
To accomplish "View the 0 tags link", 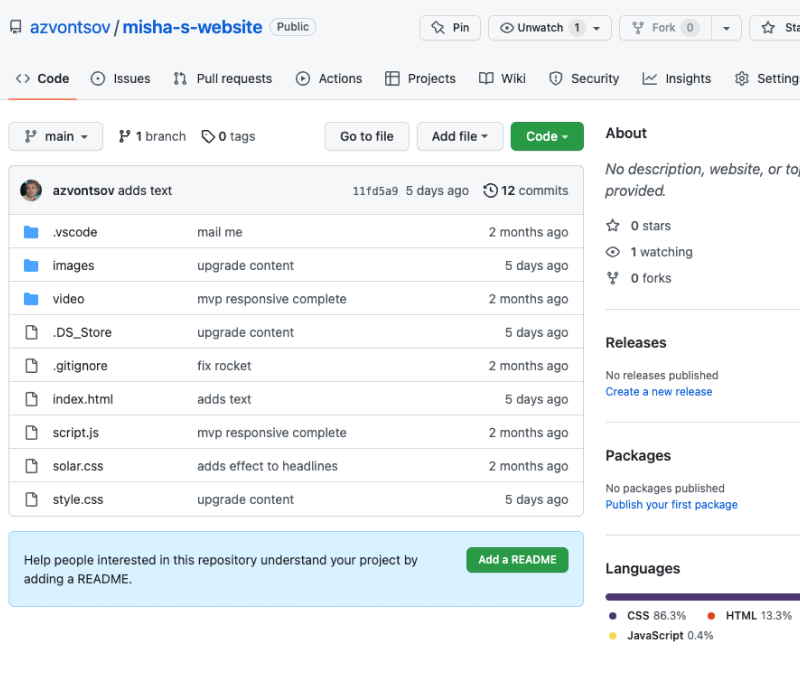I will [228, 136].
